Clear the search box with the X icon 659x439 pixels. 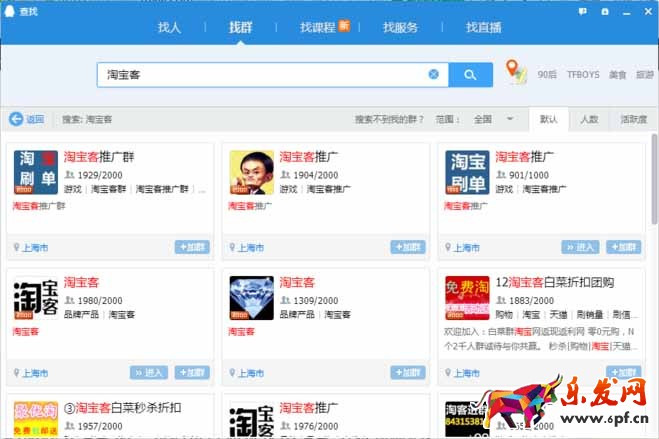pos(433,74)
